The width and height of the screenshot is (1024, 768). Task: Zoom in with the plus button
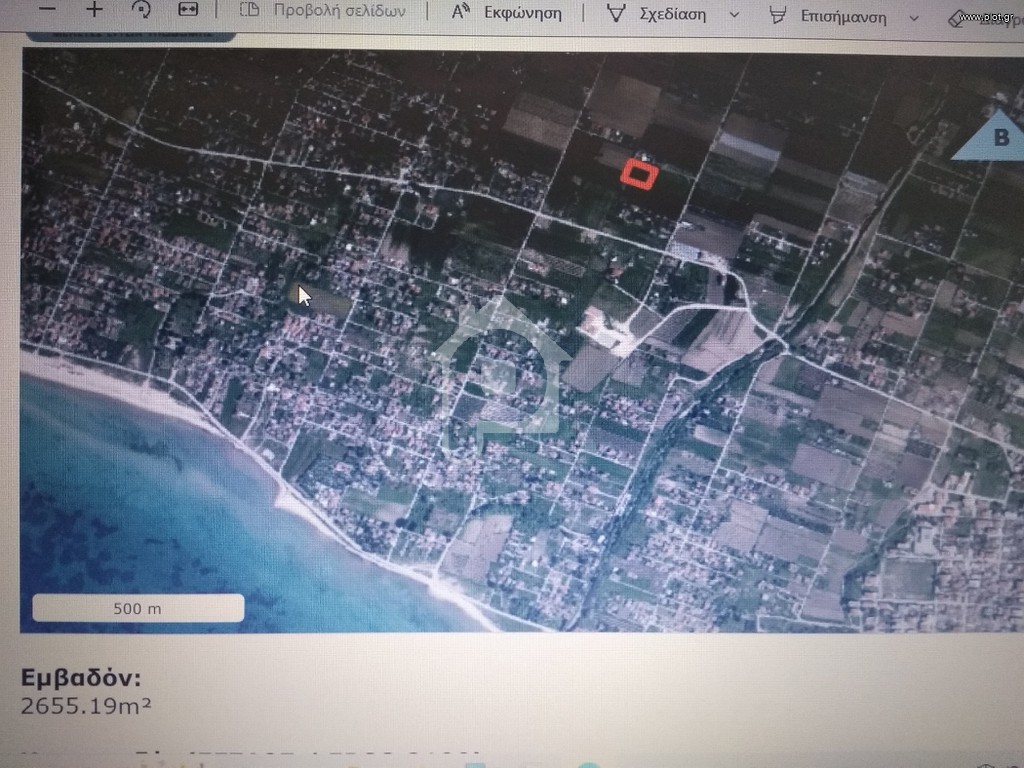click(95, 9)
